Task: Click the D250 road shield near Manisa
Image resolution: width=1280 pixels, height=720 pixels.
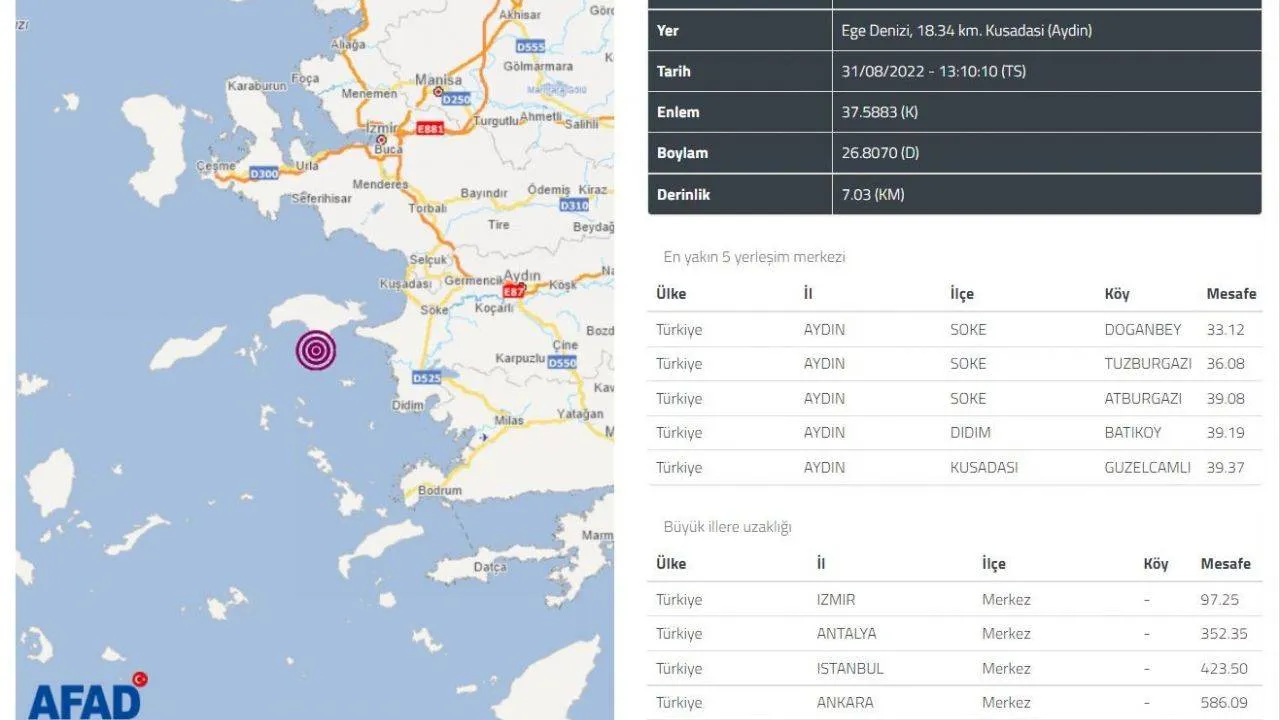Action: click(x=456, y=99)
